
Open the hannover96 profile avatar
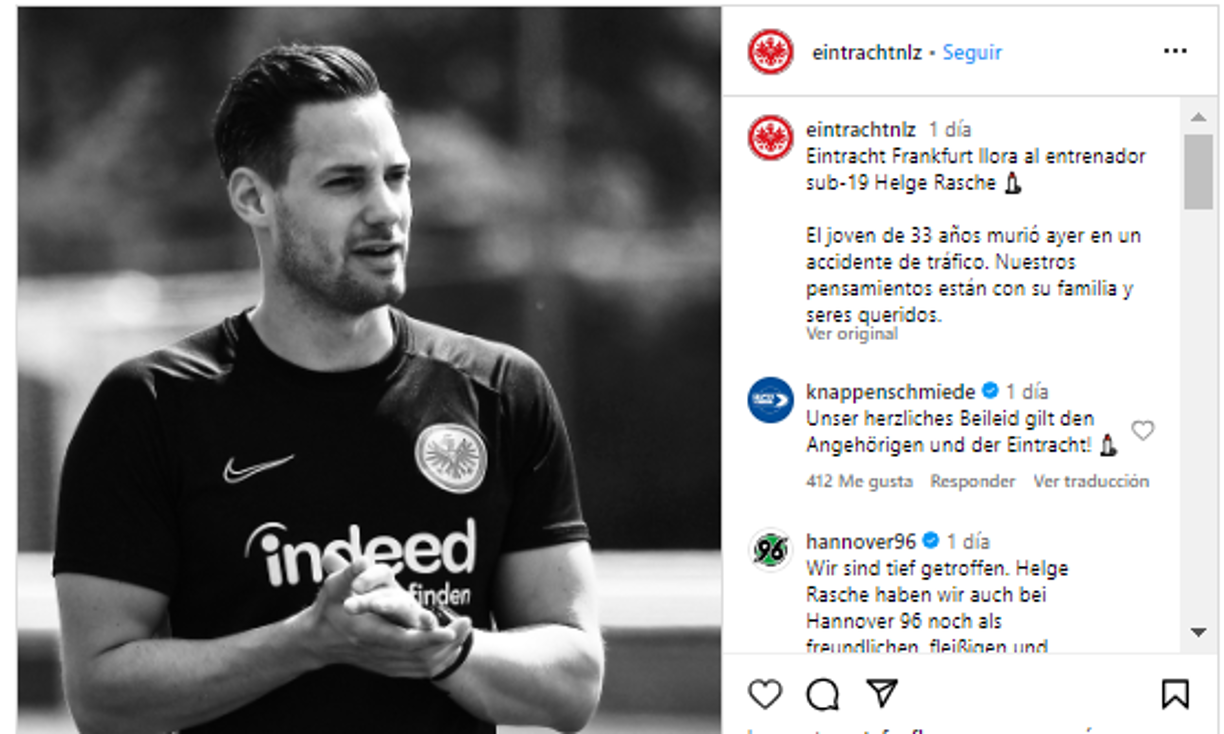pos(771,550)
